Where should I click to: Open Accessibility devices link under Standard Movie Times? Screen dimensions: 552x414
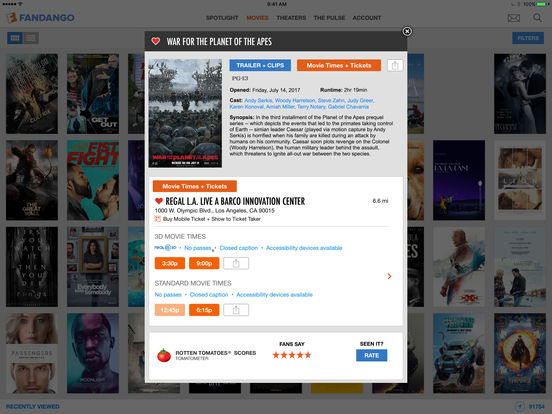pos(274,295)
